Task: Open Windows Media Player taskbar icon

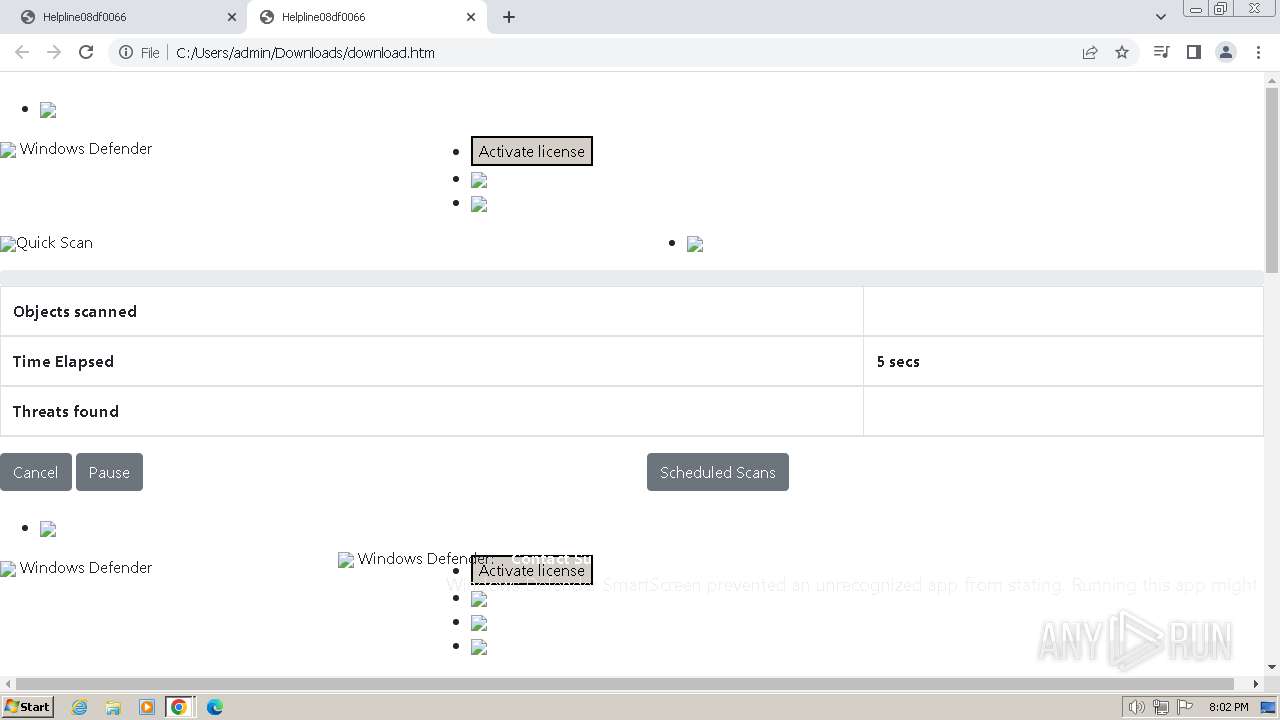Action: coord(147,707)
